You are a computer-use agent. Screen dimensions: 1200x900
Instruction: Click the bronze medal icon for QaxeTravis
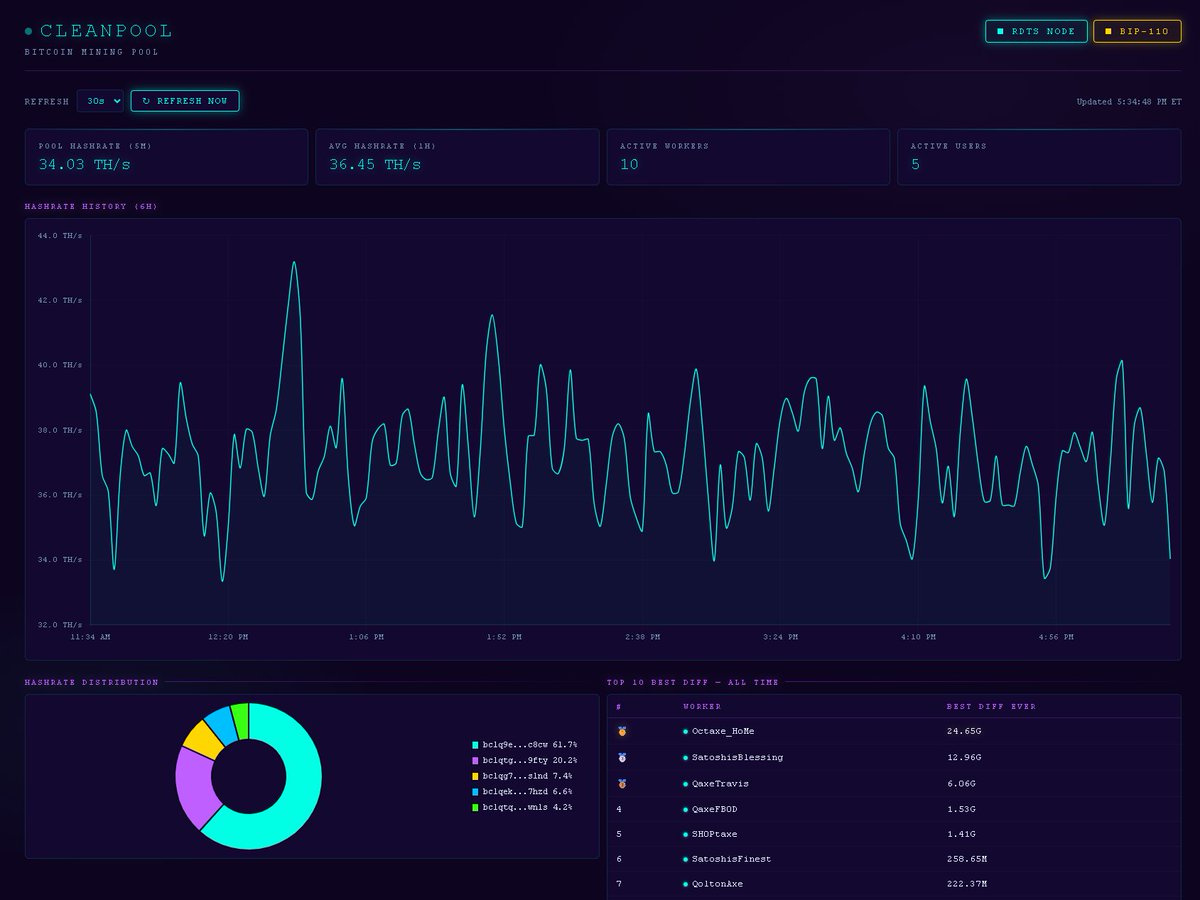[x=622, y=784]
